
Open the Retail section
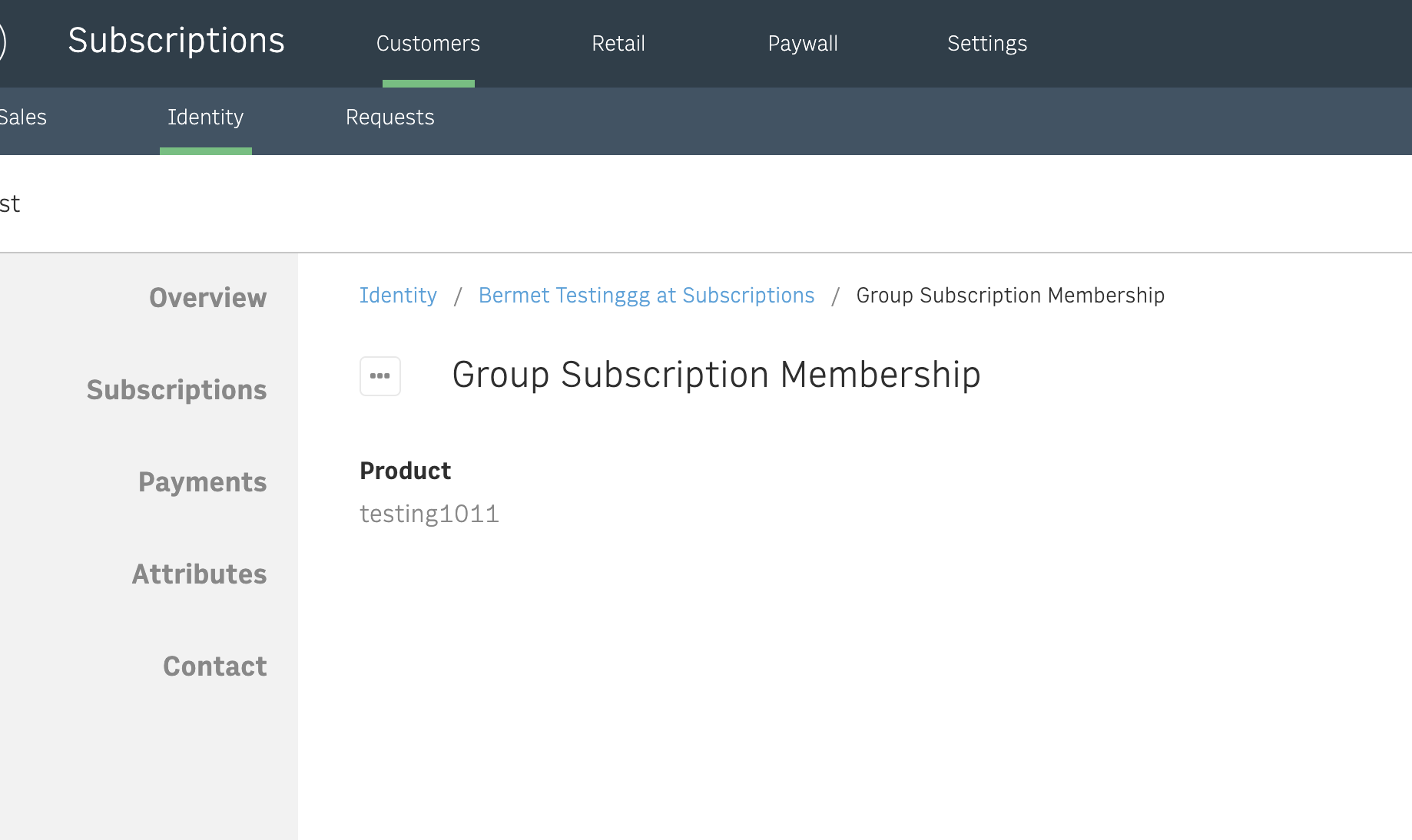618,44
